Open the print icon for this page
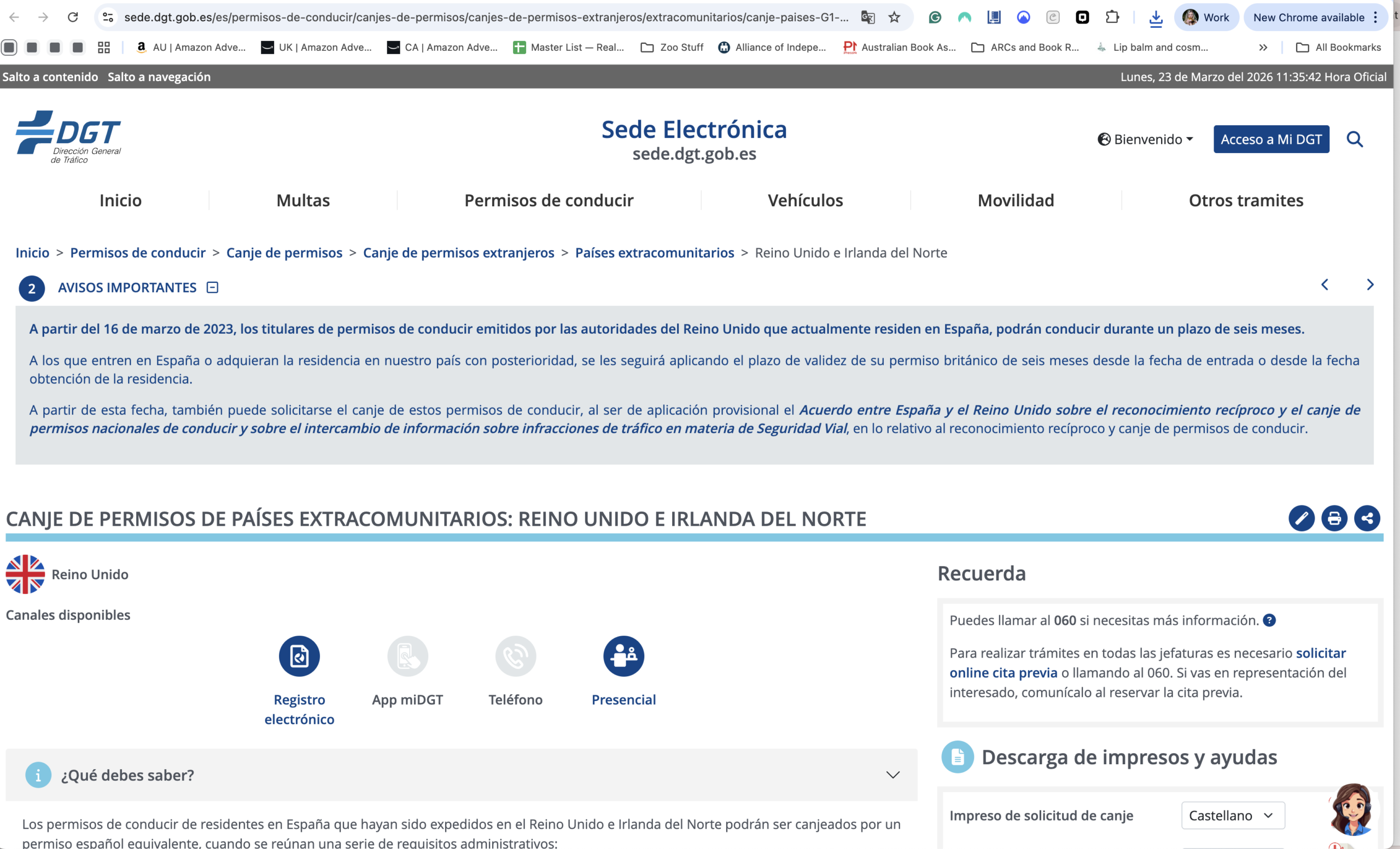This screenshot has height=849, width=1400. (1335, 518)
